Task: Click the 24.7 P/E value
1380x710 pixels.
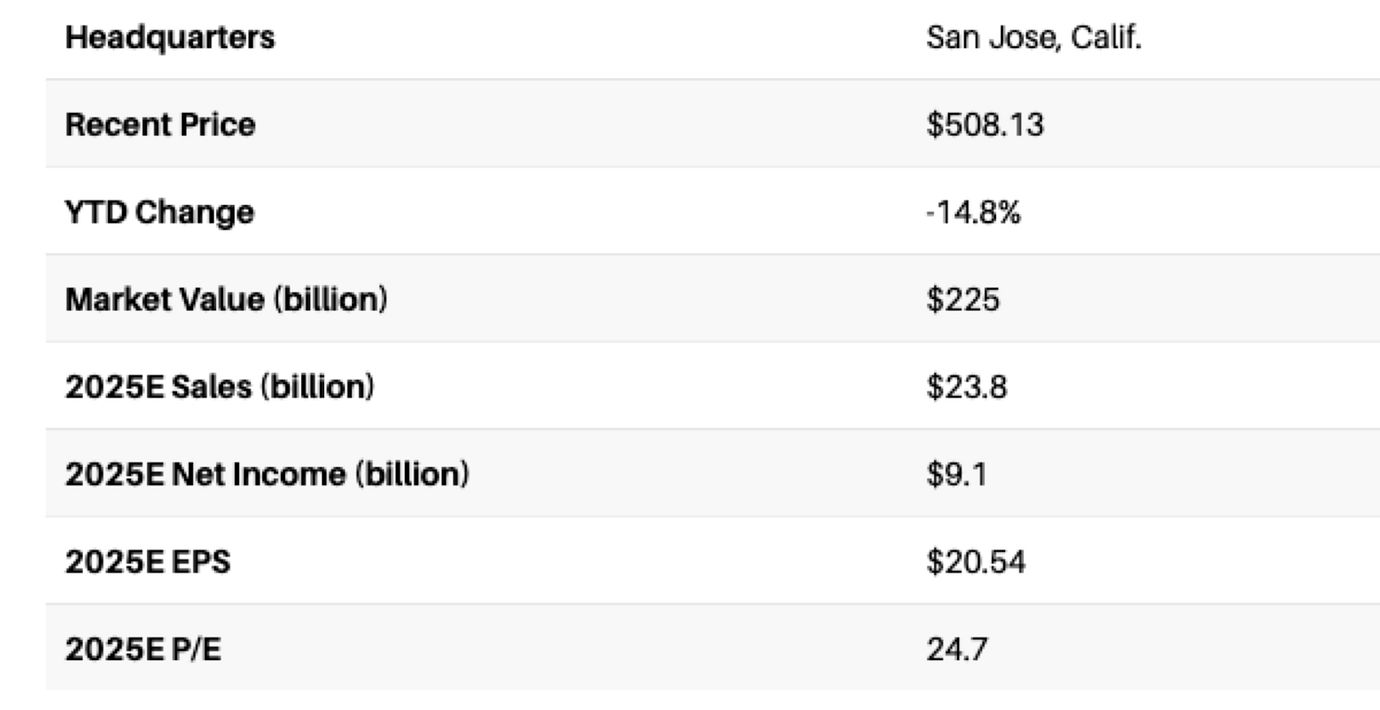Action: (957, 650)
